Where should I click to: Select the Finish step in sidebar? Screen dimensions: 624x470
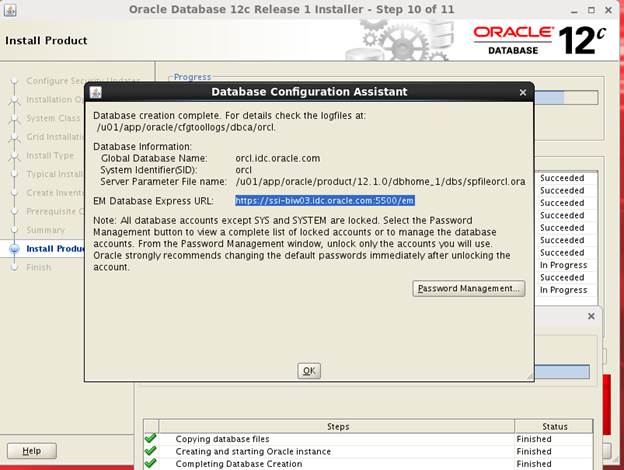39,267
